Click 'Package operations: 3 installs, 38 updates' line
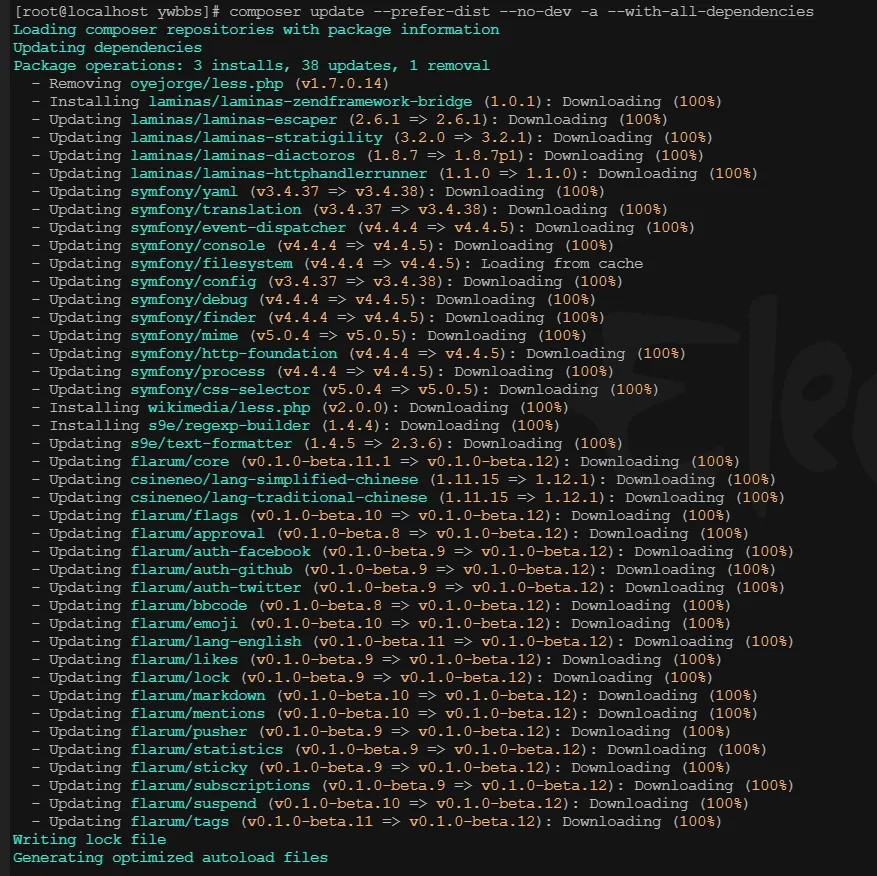 click(x=251, y=65)
